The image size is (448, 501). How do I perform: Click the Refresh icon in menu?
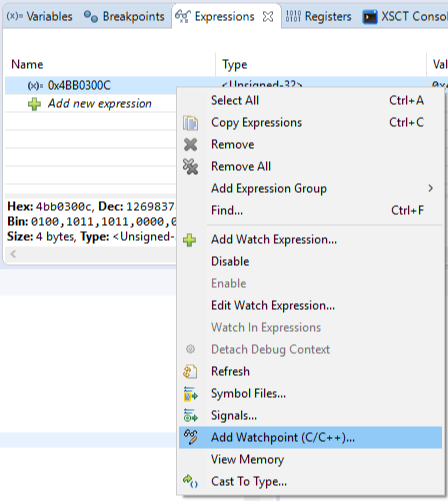tap(190, 372)
